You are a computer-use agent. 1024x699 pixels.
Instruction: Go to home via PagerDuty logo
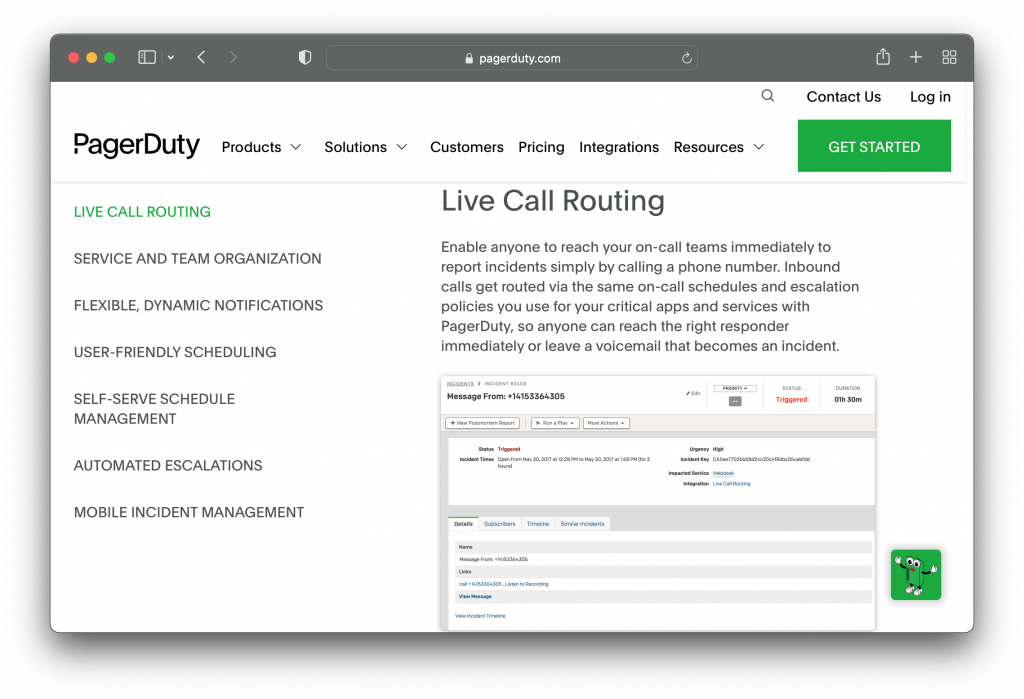click(x=136, y=145)
